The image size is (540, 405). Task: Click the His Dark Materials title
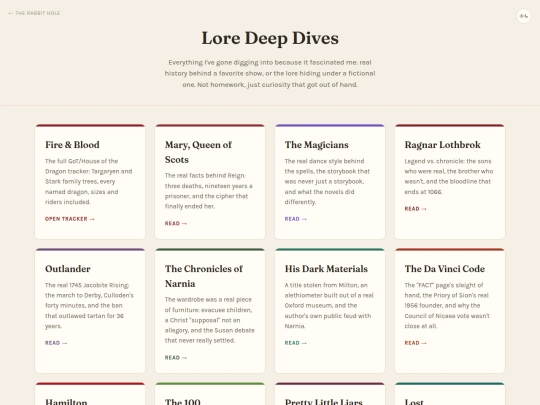[x=326, y=269]
